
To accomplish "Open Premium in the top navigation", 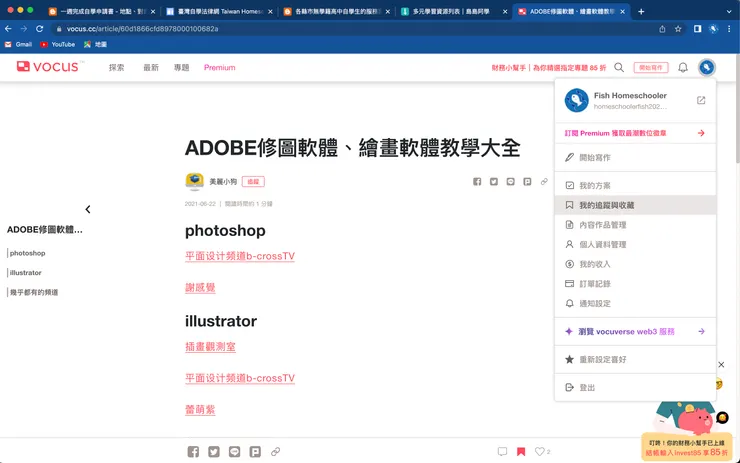I will pyautogui.click(x=219, y=67).
